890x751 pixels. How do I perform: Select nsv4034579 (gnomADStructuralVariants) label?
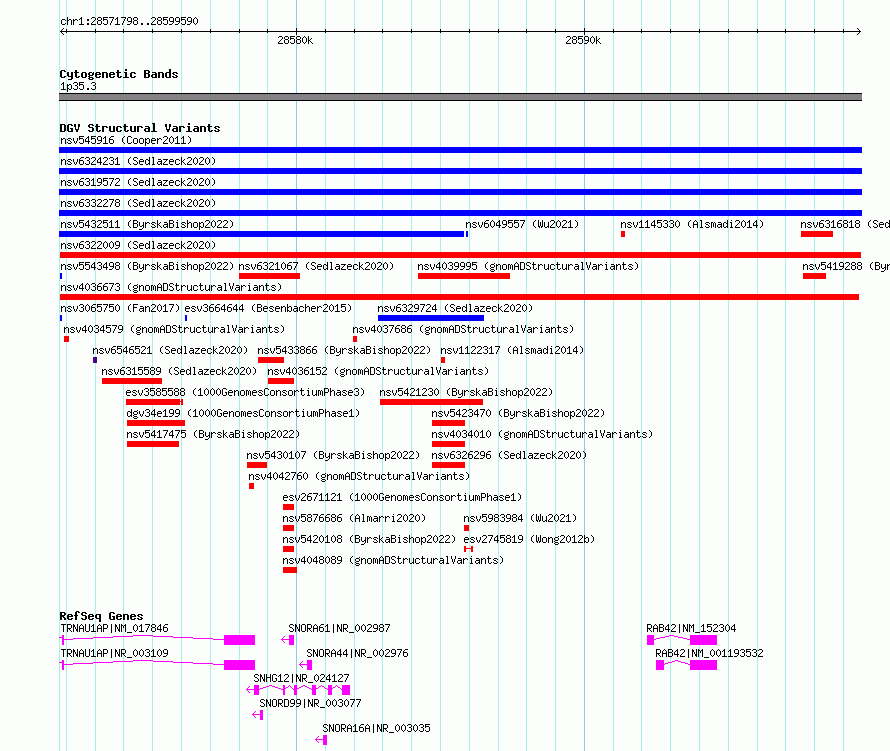tap(174, 329)
